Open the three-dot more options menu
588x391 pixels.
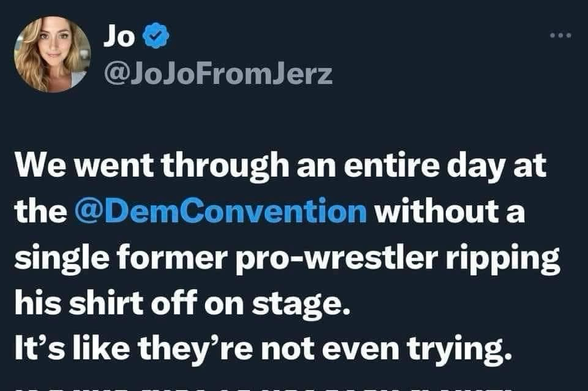561,36
